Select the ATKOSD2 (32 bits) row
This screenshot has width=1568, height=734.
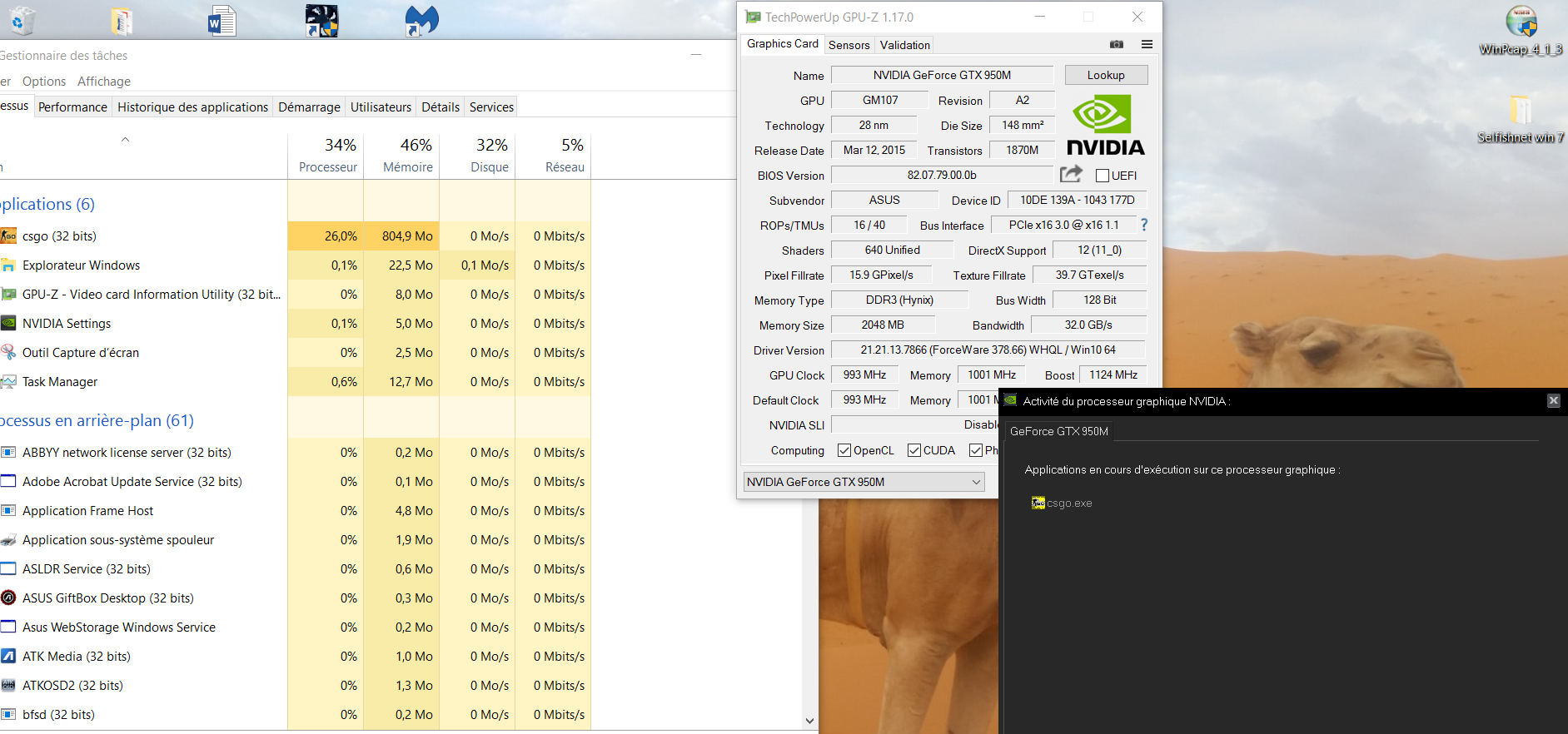[x=295, y=685]
